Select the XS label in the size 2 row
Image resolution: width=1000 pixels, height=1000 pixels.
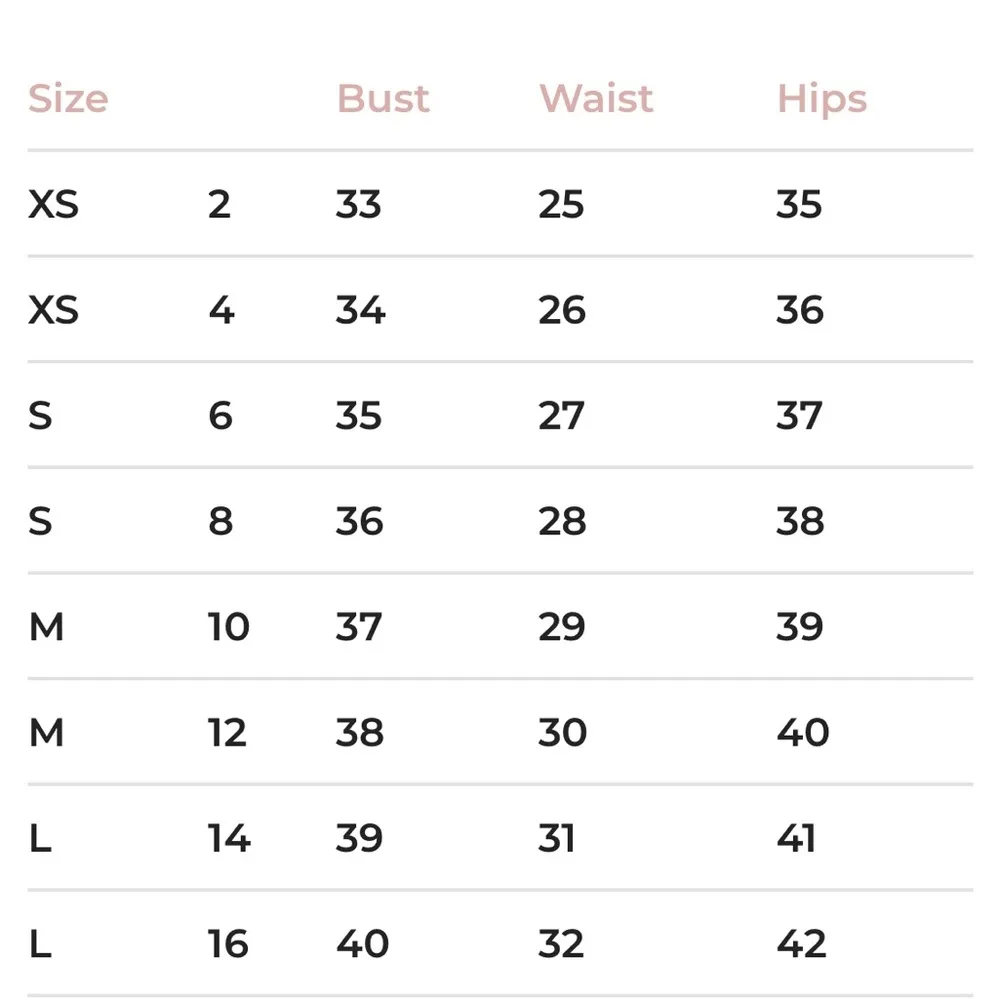click(x=53, y=205)
